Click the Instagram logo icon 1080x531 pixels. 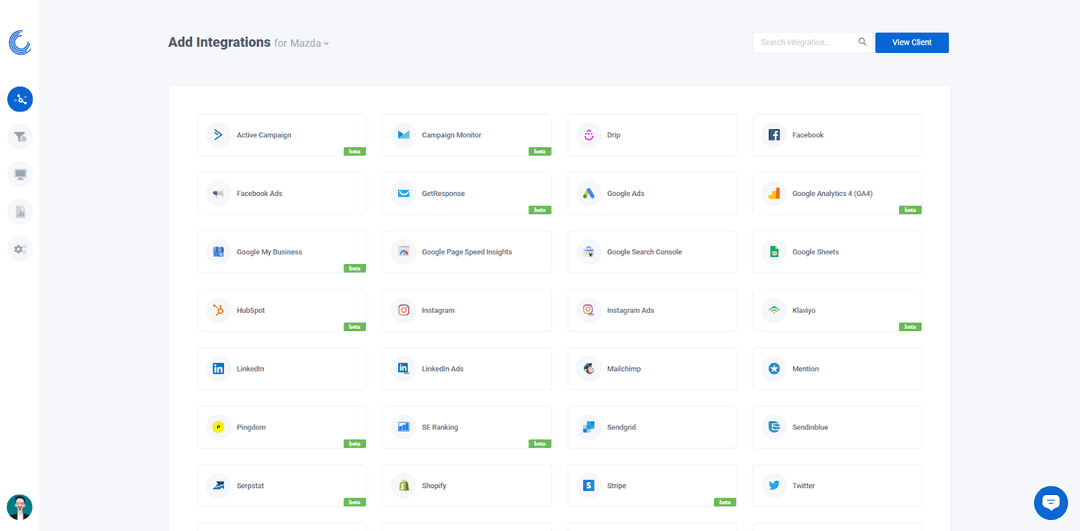404,311
